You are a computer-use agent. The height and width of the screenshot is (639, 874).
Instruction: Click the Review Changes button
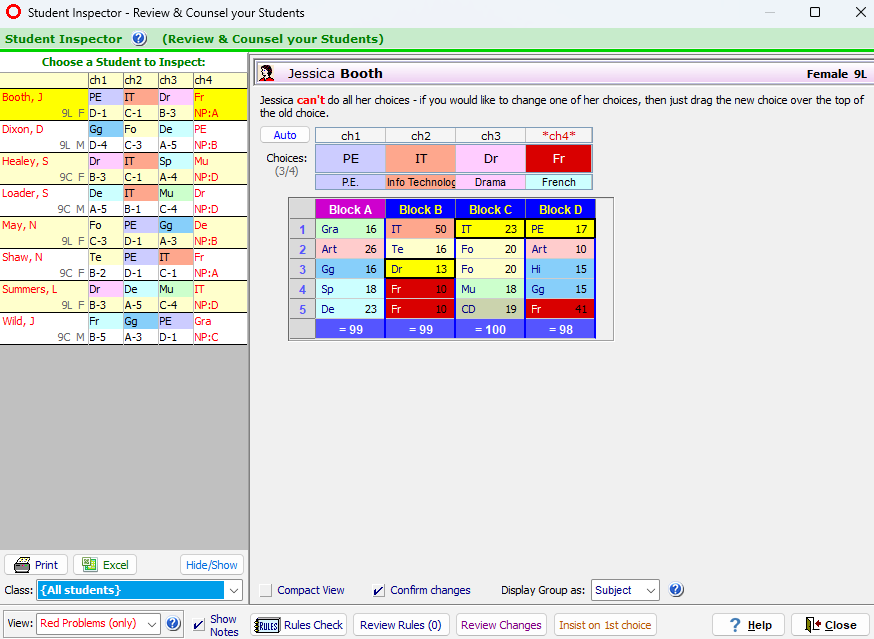[501, 625]
